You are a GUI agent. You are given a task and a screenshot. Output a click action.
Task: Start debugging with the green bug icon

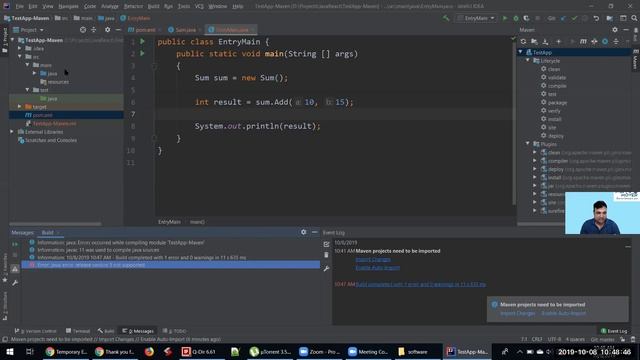tap(516, 18)
